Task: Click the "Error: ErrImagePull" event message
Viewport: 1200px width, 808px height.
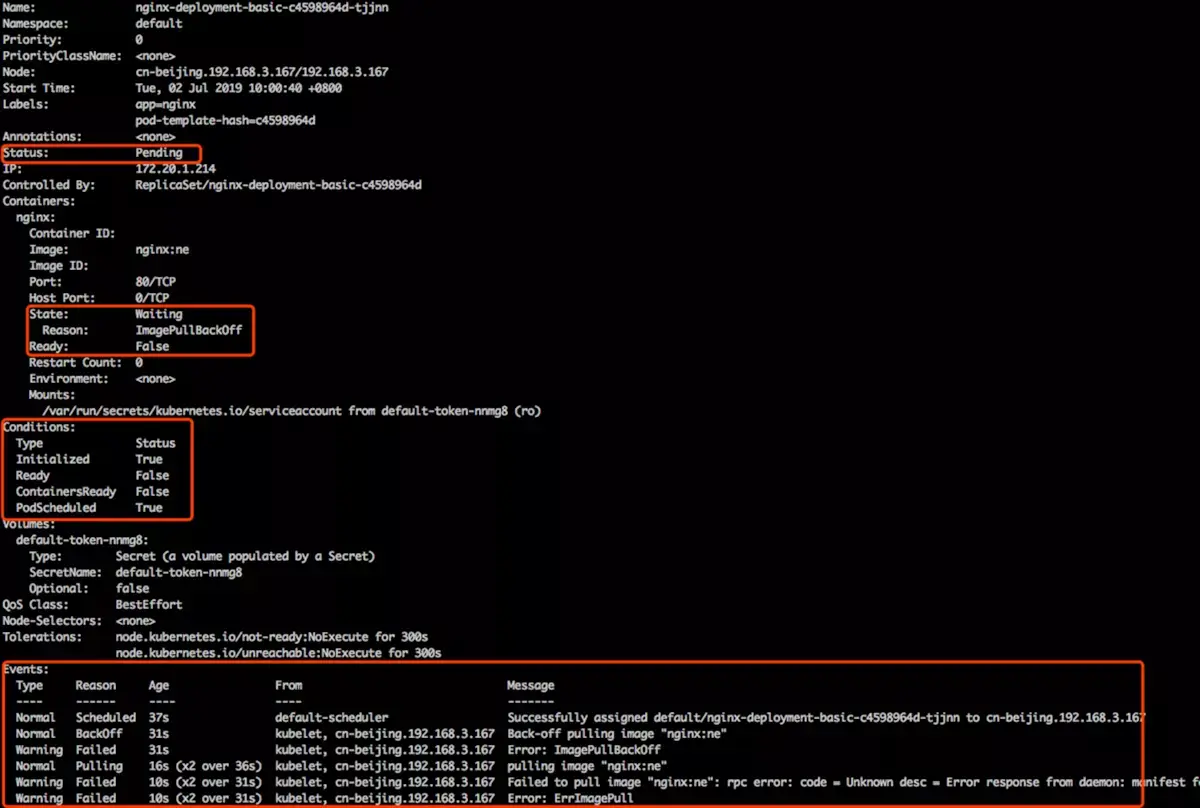Action: coord(571,798)
